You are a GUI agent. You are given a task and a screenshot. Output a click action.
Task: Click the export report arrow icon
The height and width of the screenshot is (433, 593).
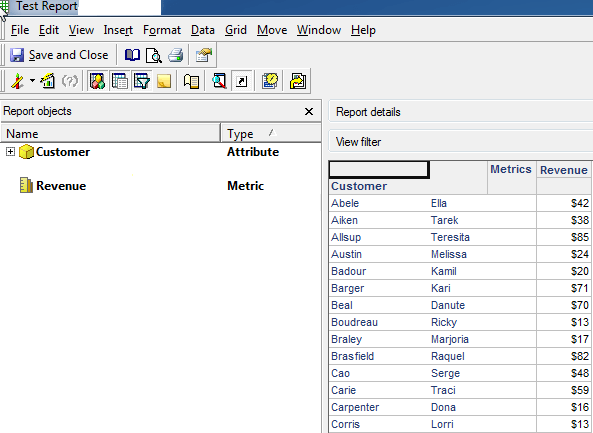tap(298, 81)
